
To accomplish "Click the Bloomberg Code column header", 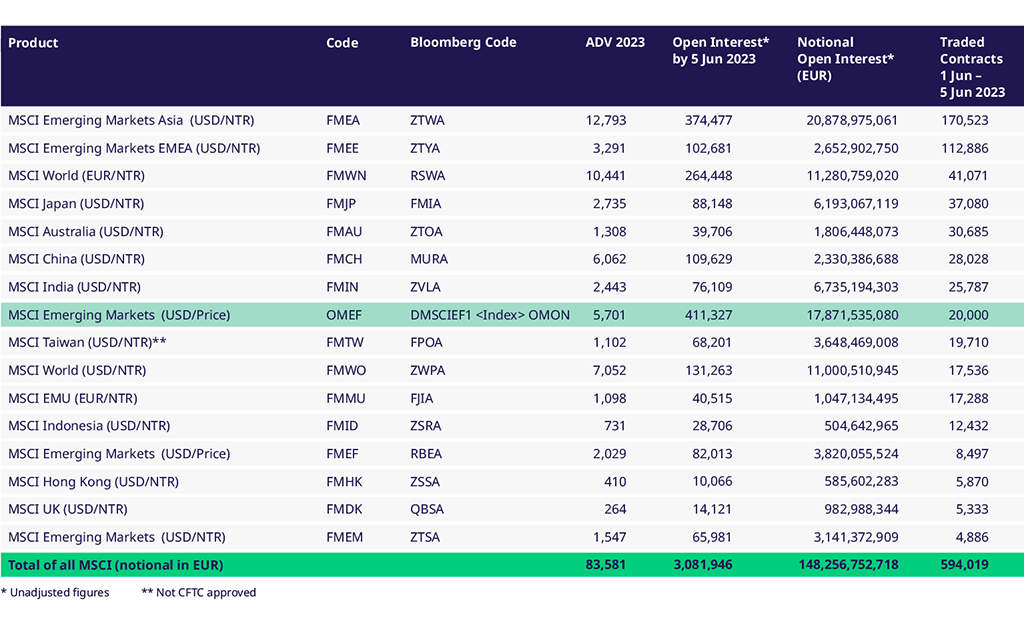I will [463, 43].
